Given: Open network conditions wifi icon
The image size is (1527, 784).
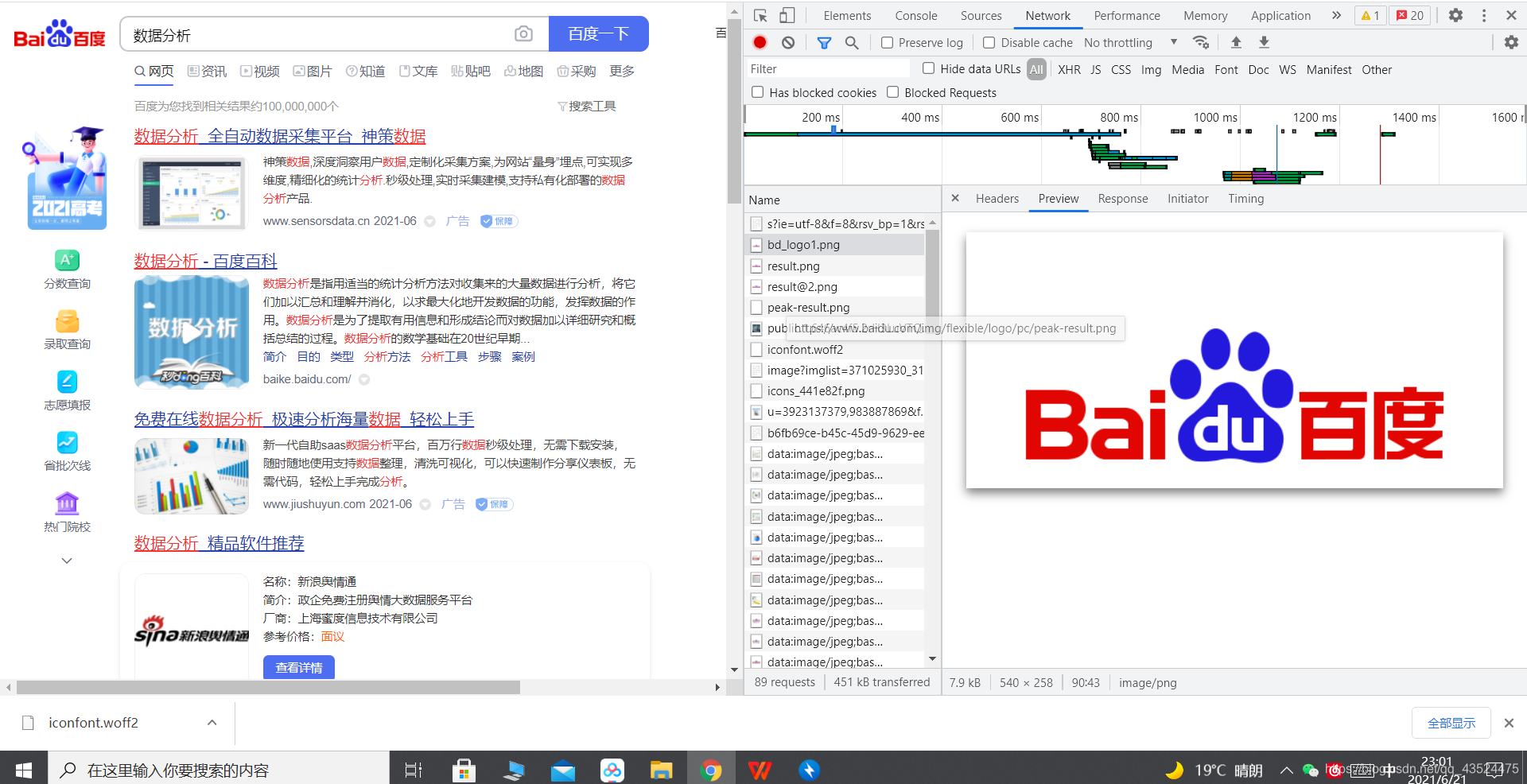Looking at the screenshot, I should 1201,42.
